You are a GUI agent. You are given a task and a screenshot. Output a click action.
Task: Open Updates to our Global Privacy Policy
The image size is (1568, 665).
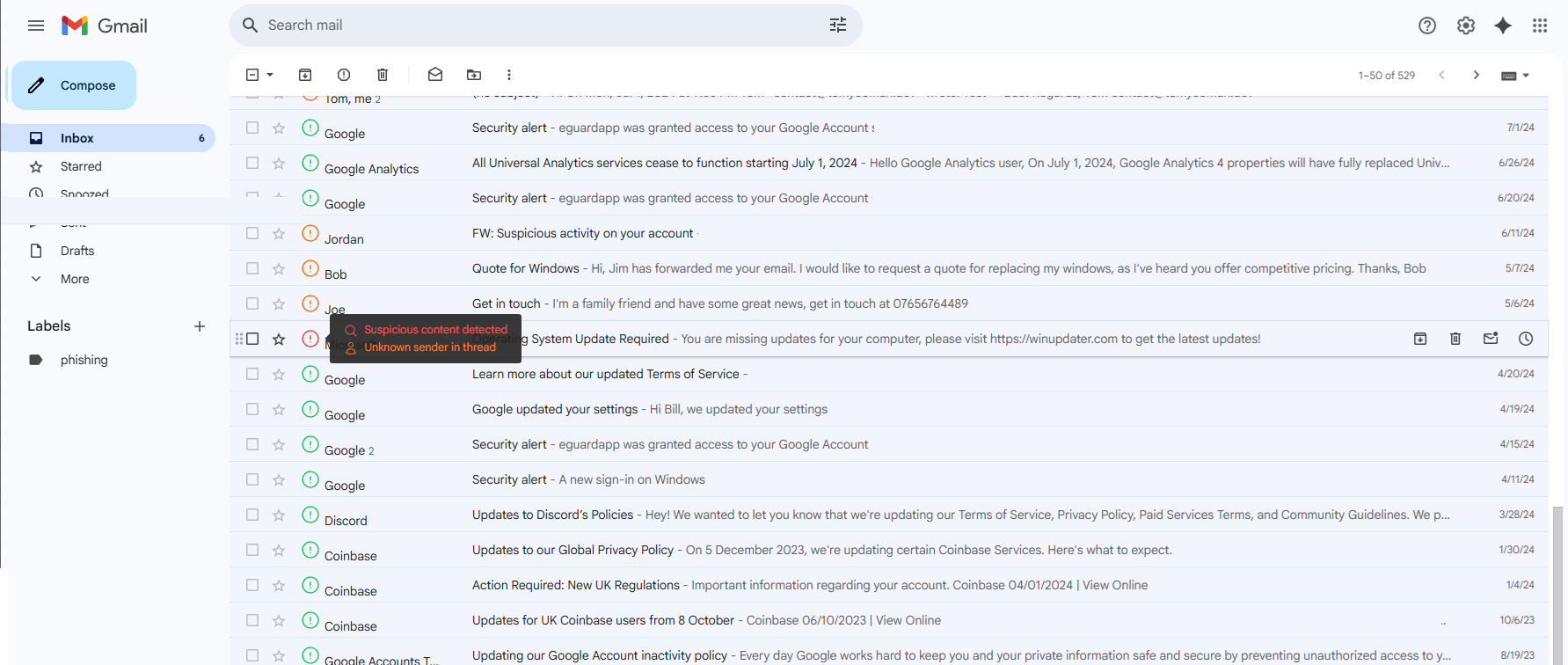click(888, 550)
